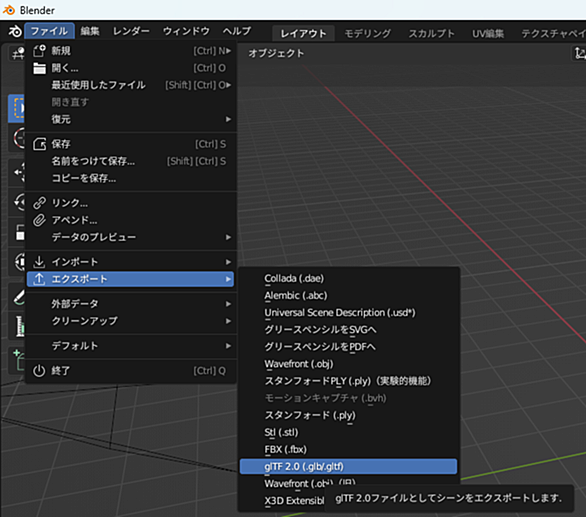586x517 pixels.
Task: Select スタンフォードPLY (.ply) (実験的機能)
Action: [x=348, y=381]
